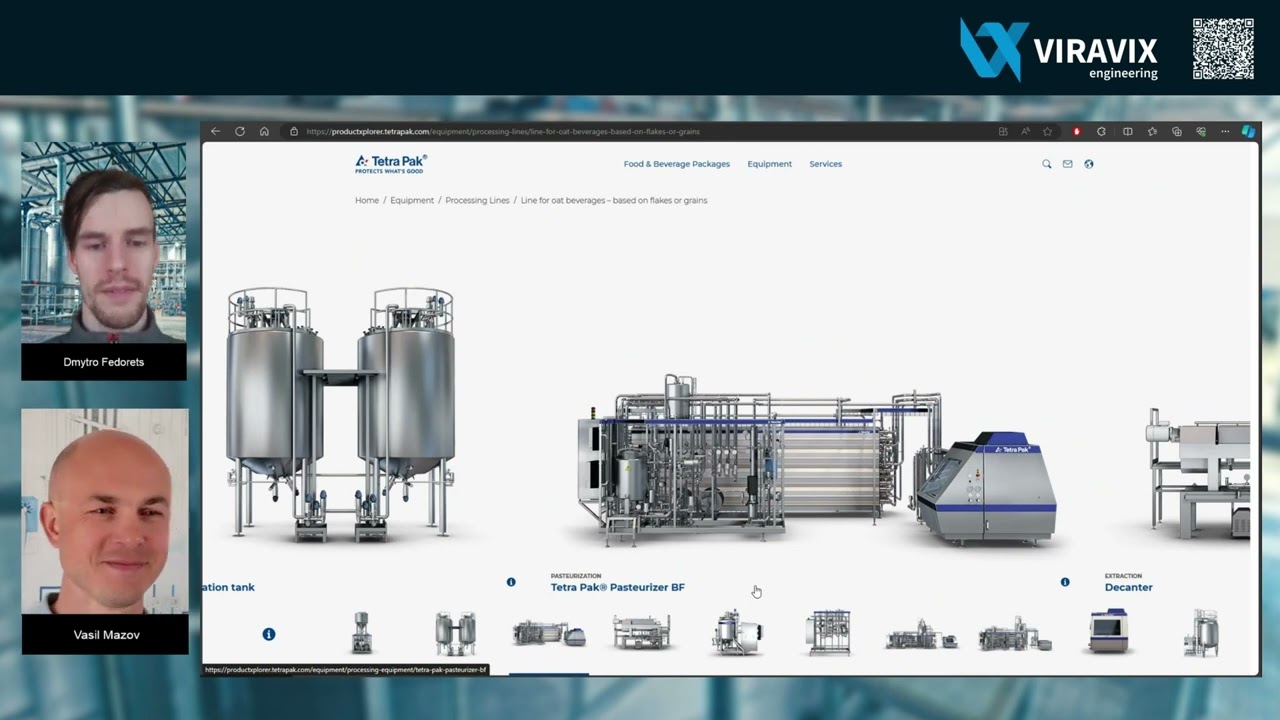
Task: Go back using browser back arrow
Action: (x=215, y=131)
